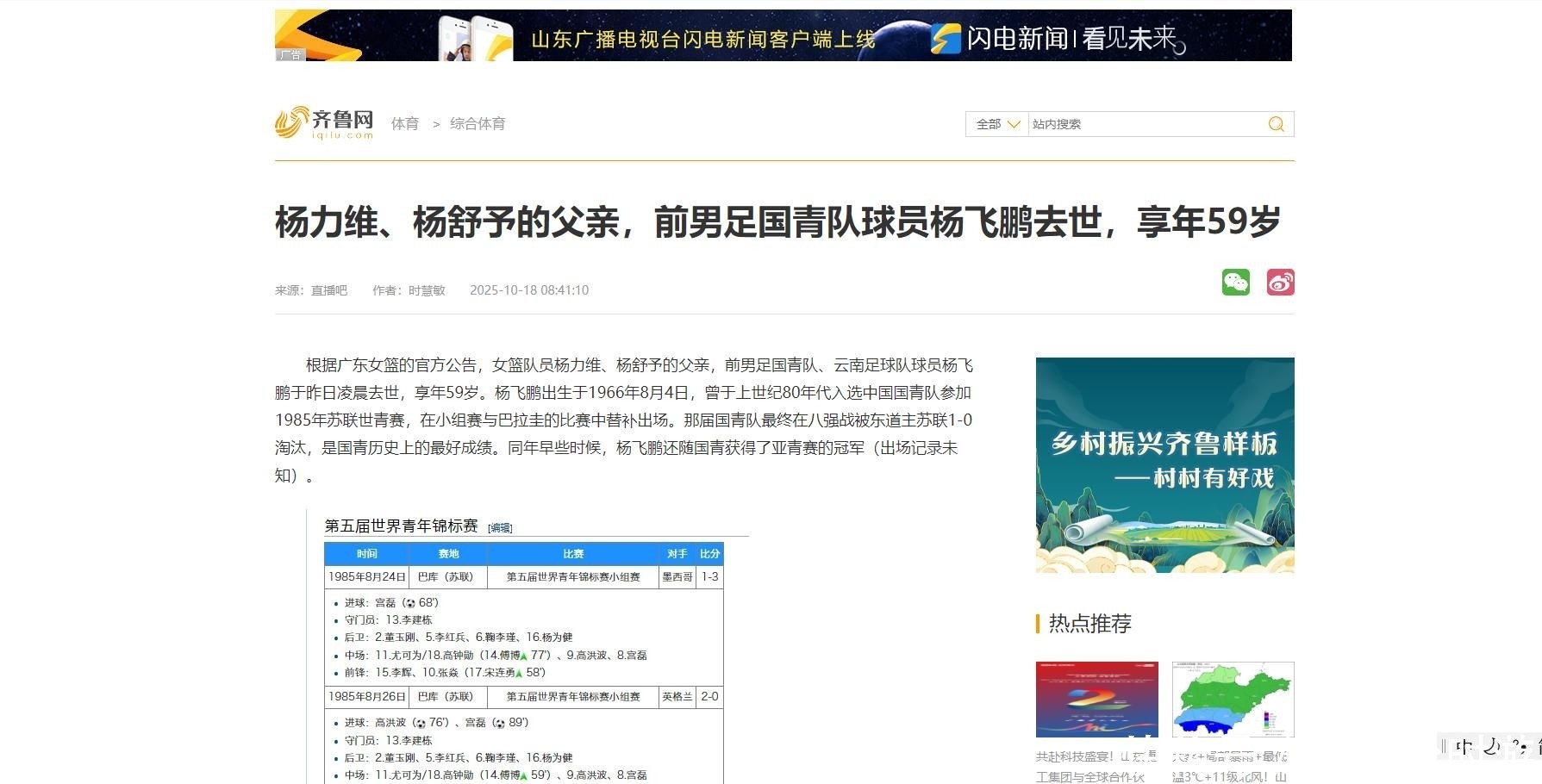Open the red poster recommended thumbnail

1096,700
